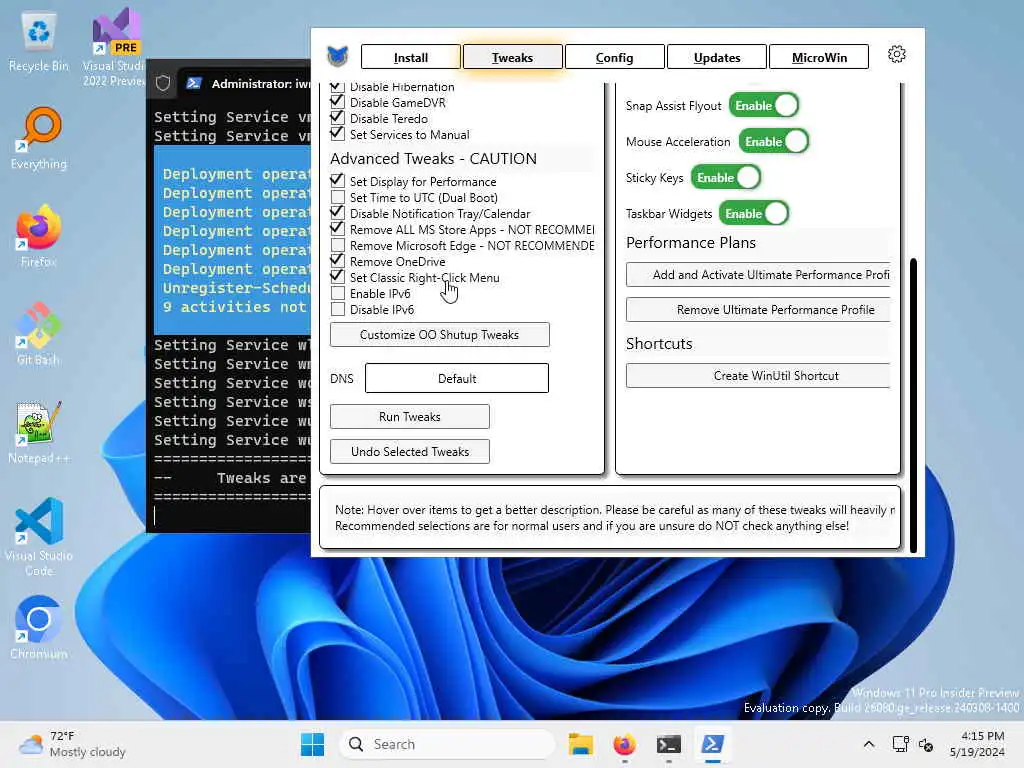Toggle Set Display for Performance checkbox
1024x768 pixels.
(x=337, y=181)
